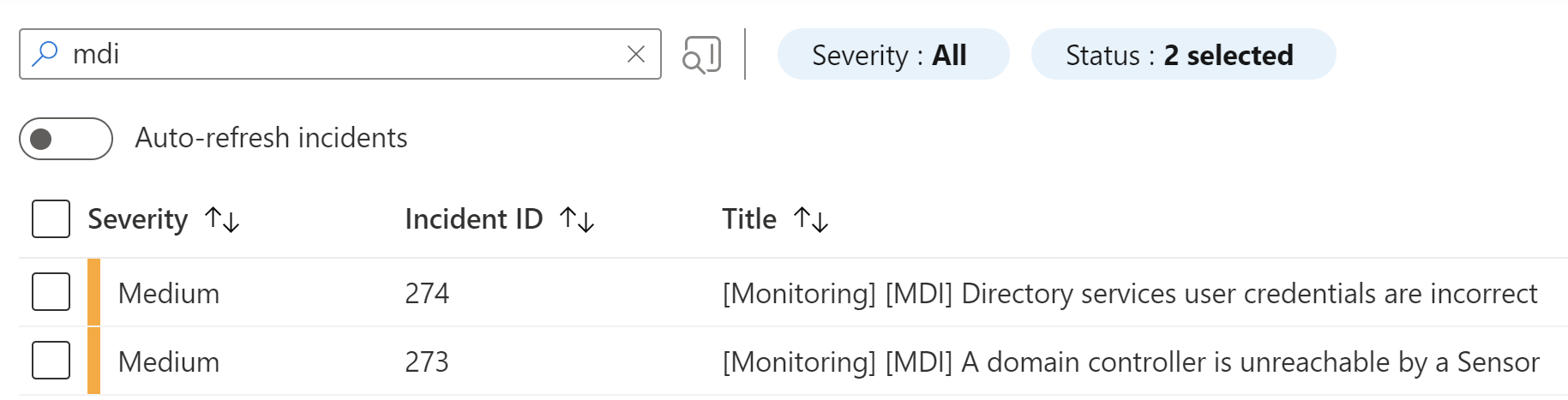Sort by Severity using arrows icon

click(222, 219)
